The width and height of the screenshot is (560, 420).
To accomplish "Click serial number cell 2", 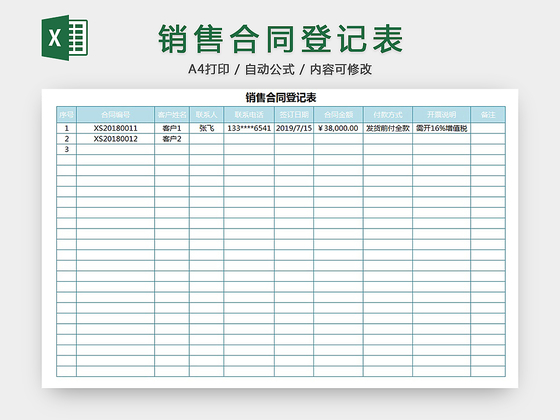I will click(66, 139).
